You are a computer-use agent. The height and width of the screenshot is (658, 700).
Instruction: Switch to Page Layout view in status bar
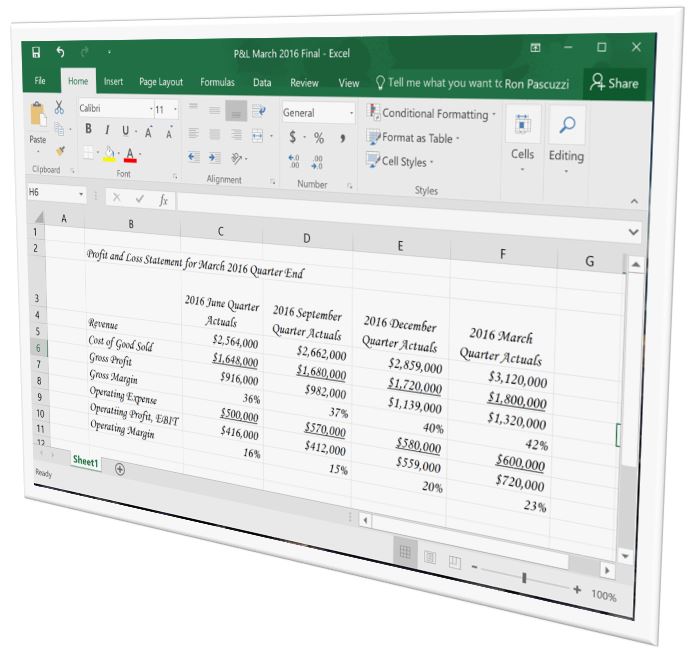click(430, 556)
